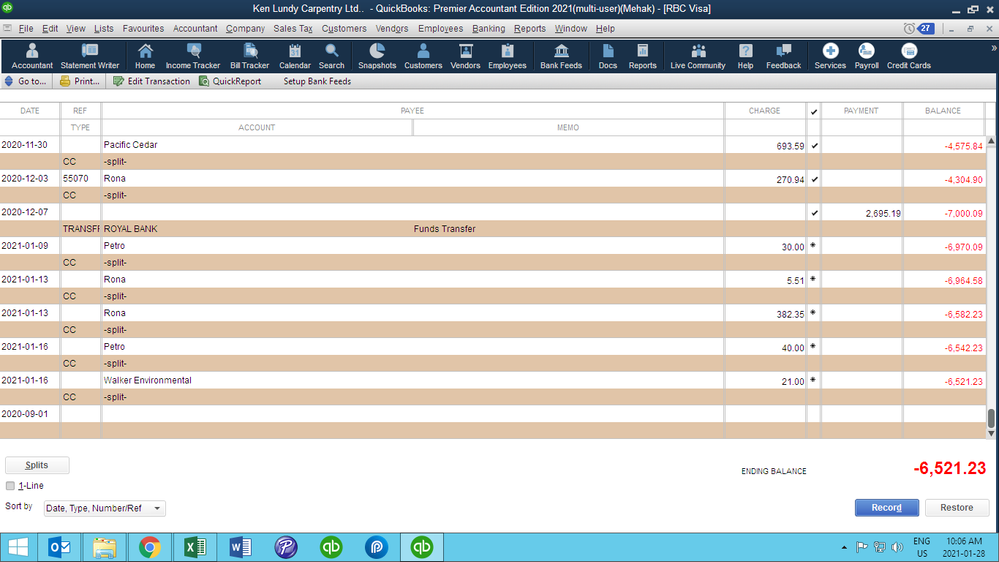Click the Restore button
The image size is (999, 562).
[x=957, y=508]
